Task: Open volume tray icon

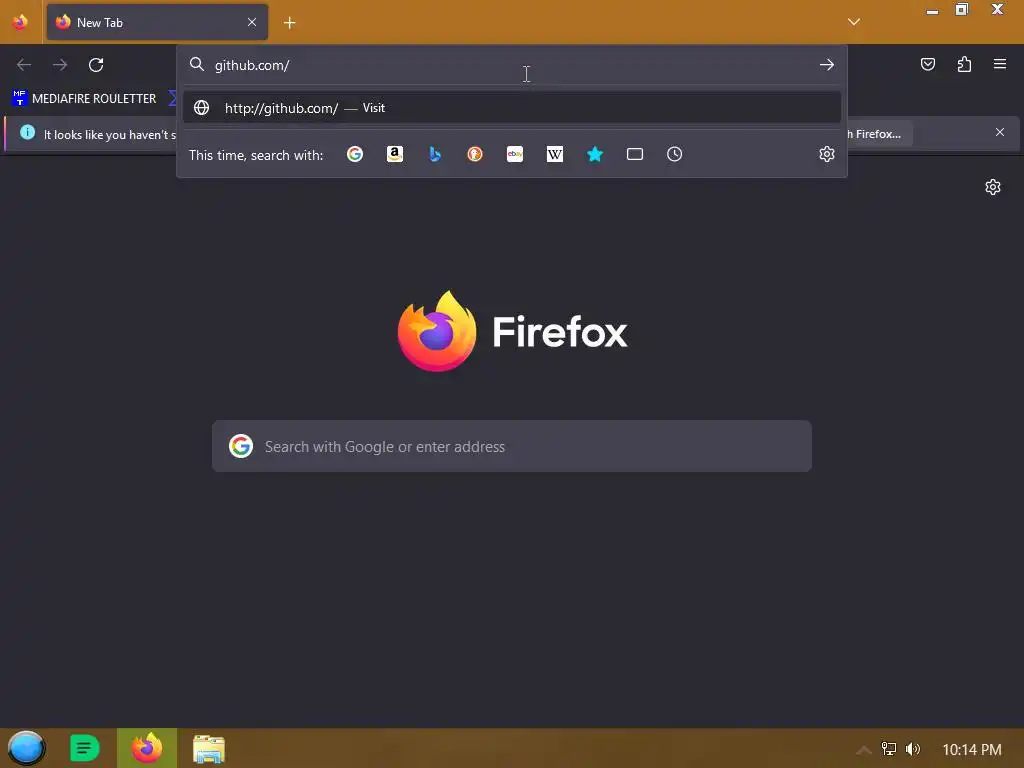Action: coord(912,749)
